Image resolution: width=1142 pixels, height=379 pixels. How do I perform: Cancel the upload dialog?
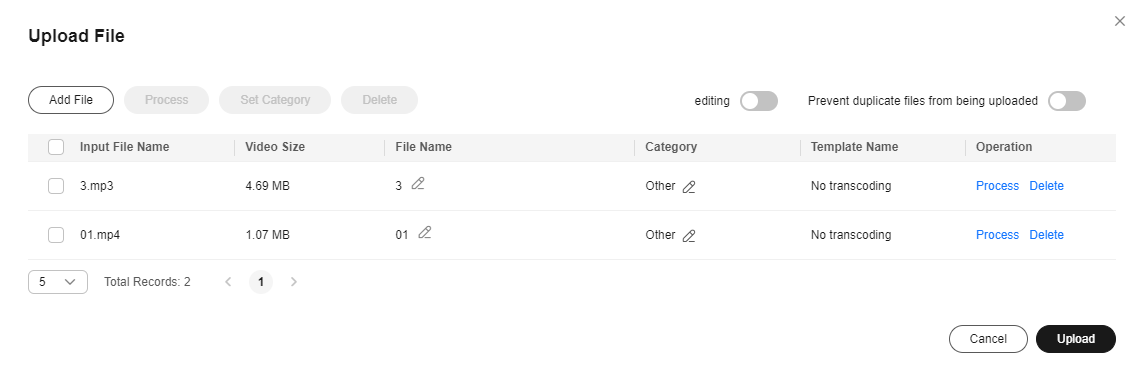tap(988, 339)
